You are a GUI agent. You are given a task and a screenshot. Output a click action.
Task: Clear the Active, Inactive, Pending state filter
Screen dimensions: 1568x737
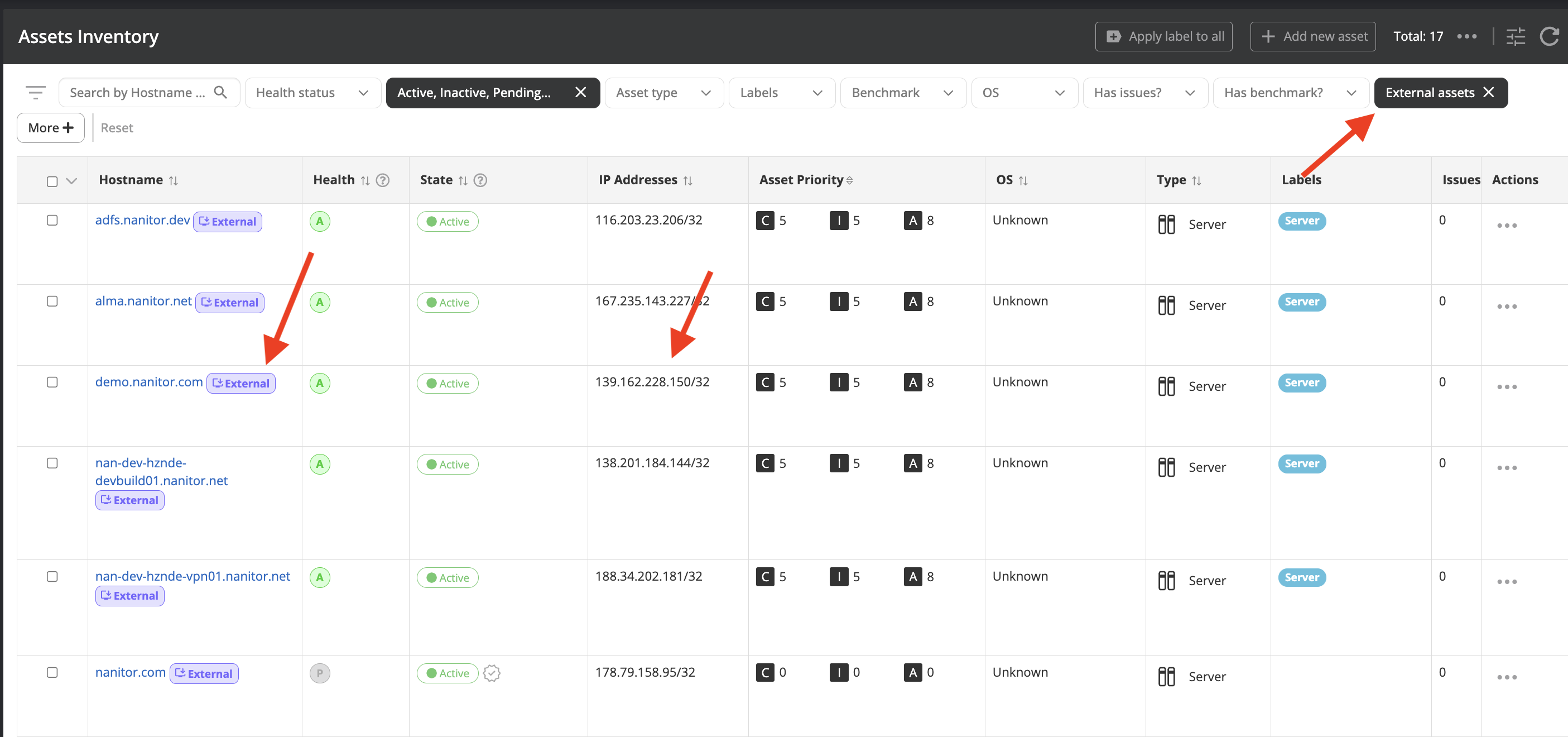[580, 92]
